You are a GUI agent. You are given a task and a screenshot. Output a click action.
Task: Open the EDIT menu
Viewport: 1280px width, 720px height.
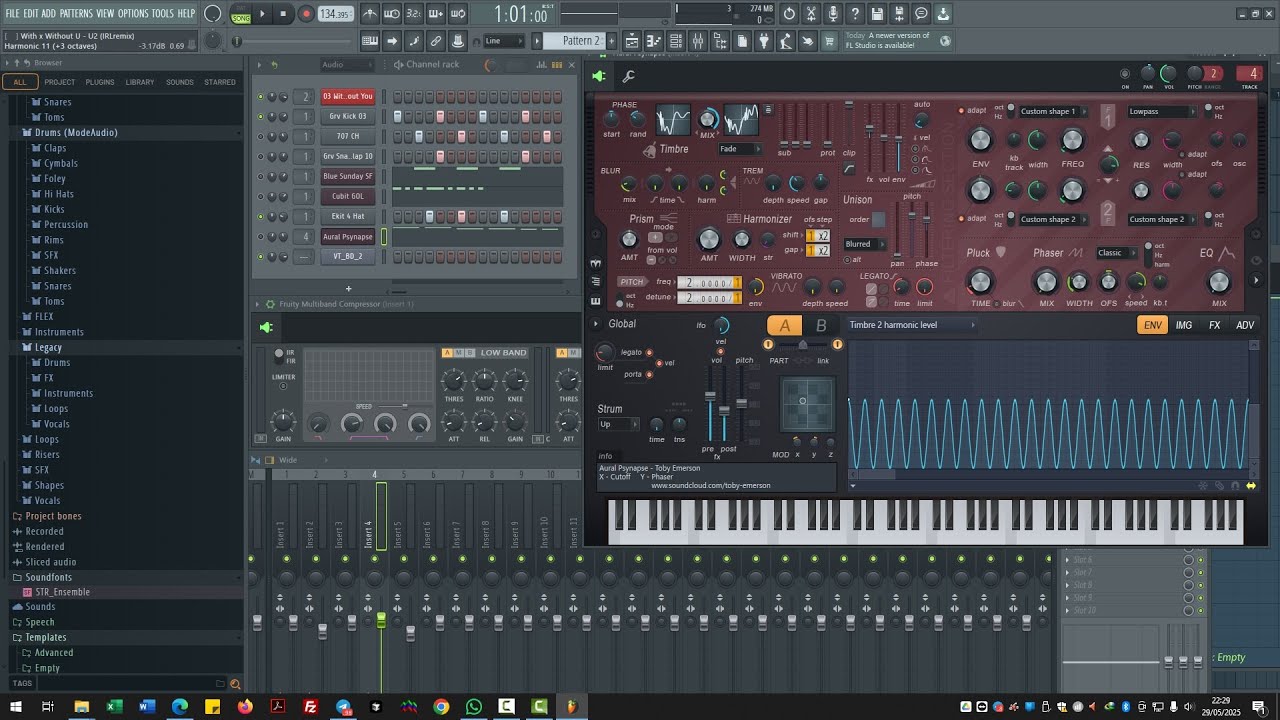coord(31,13)
